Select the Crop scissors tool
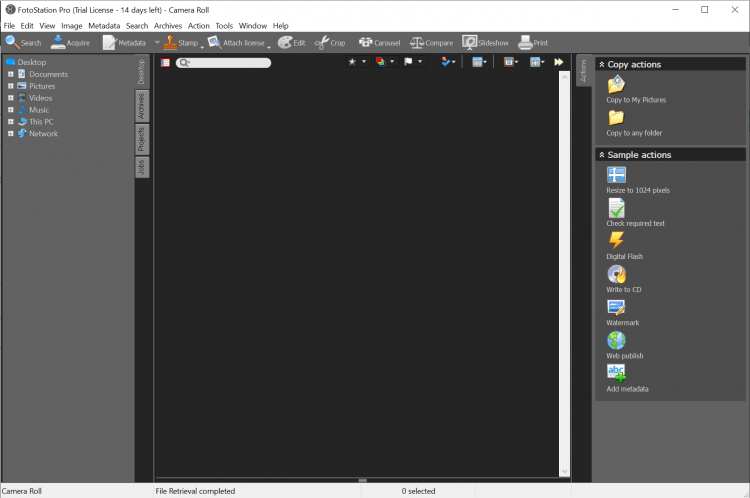 tap(330, 43)
